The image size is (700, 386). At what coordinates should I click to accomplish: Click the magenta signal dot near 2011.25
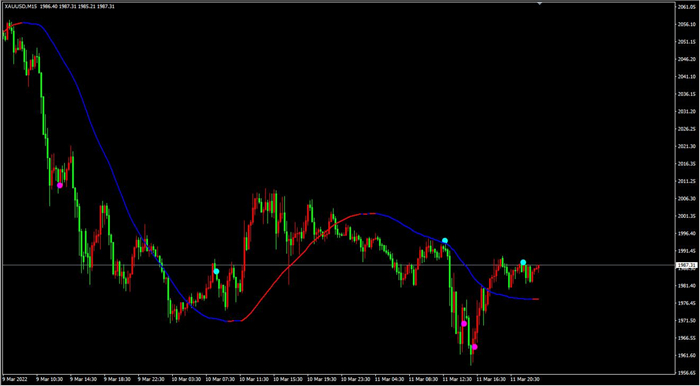pyautogui.click(x=60, y=185)
